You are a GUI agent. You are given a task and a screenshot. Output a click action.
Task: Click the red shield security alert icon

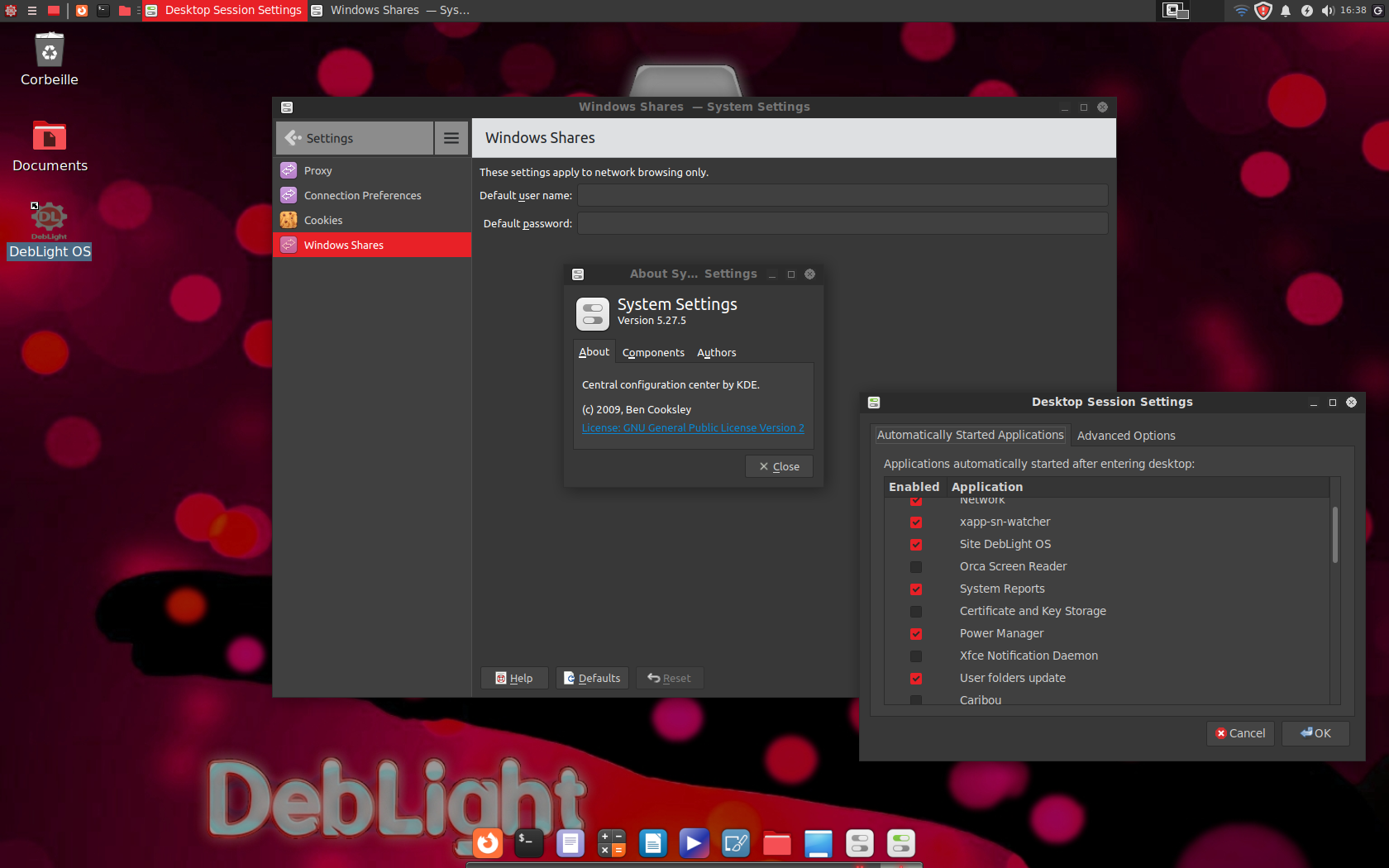point(1263,11)
